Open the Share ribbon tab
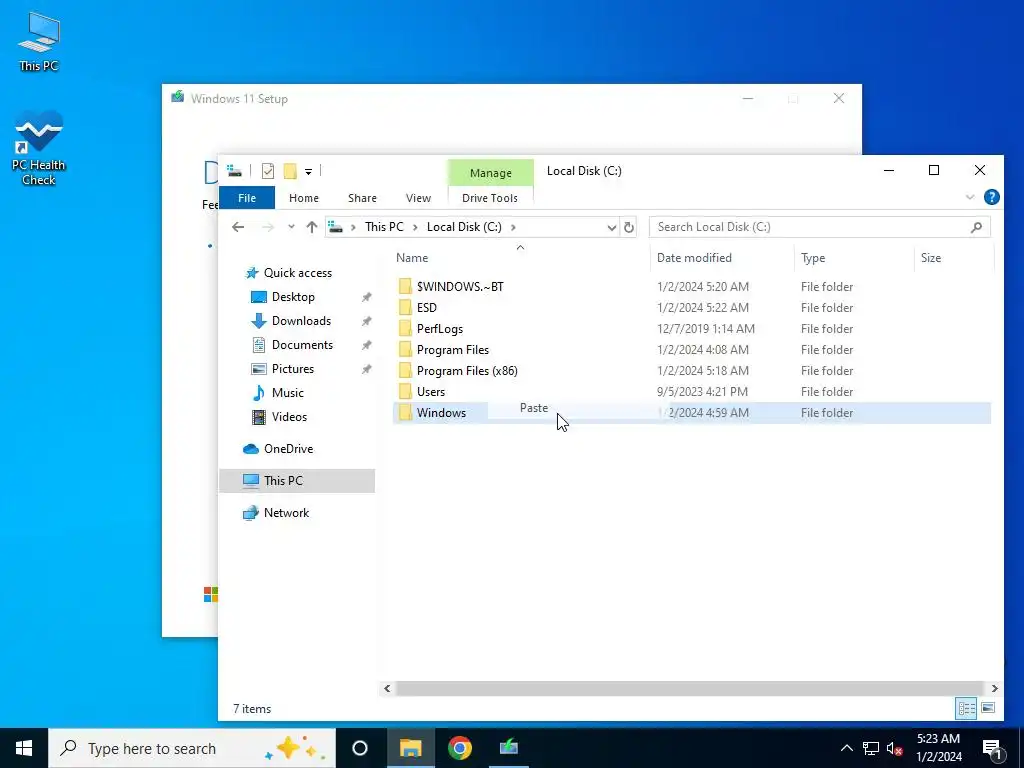The width and height of the screenshot is (1024, 768). [362, 198]
